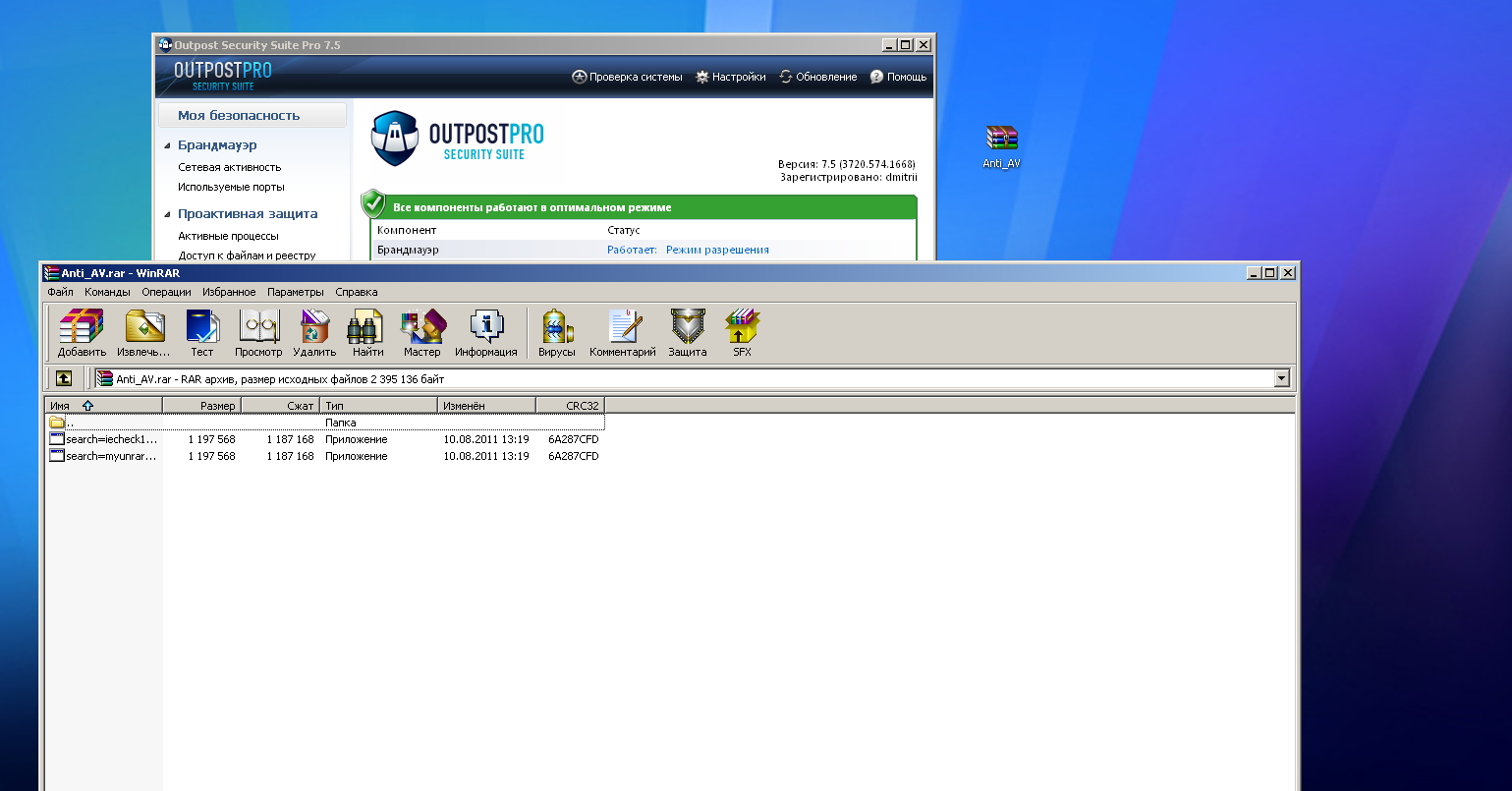
Task: Click the Извлечь (Extract) toolbar icon
Action: coord(143,333)
